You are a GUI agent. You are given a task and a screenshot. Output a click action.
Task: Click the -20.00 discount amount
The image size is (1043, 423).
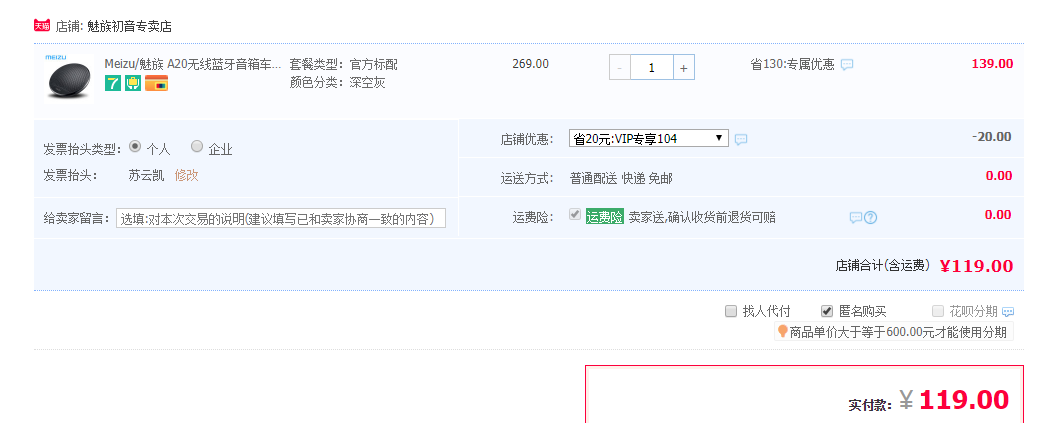click(992, 137)
